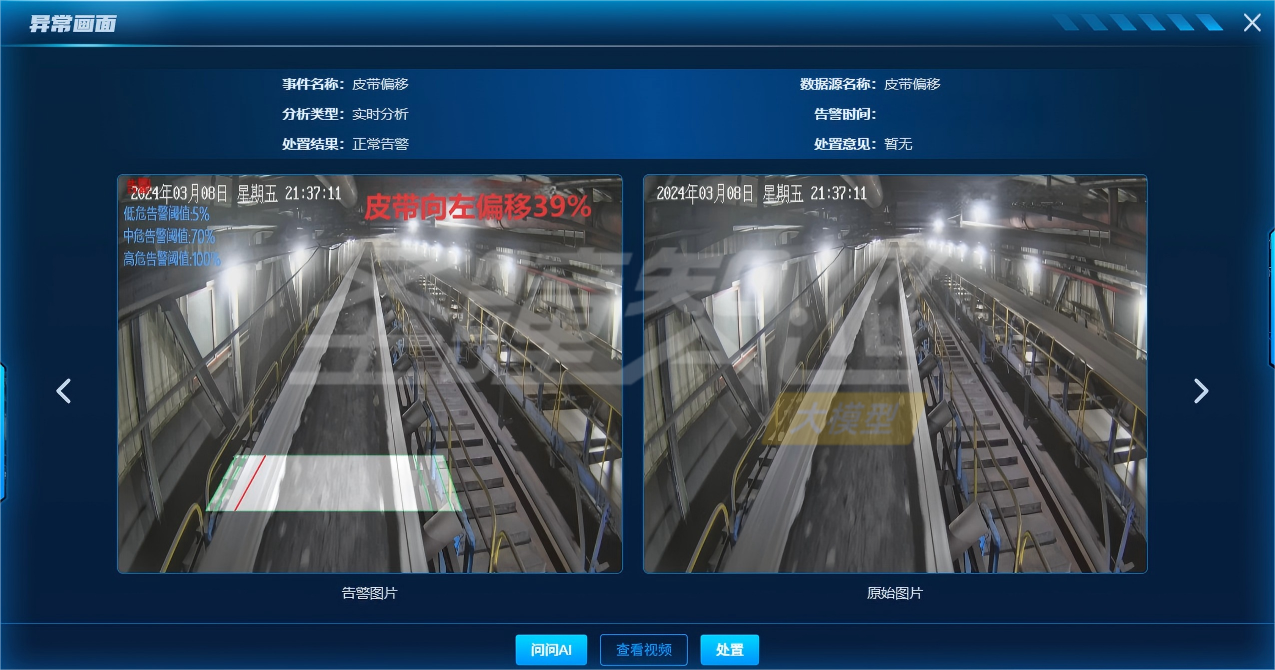
Task: Go to next image with right arrow
Action: pos(1201,391)
